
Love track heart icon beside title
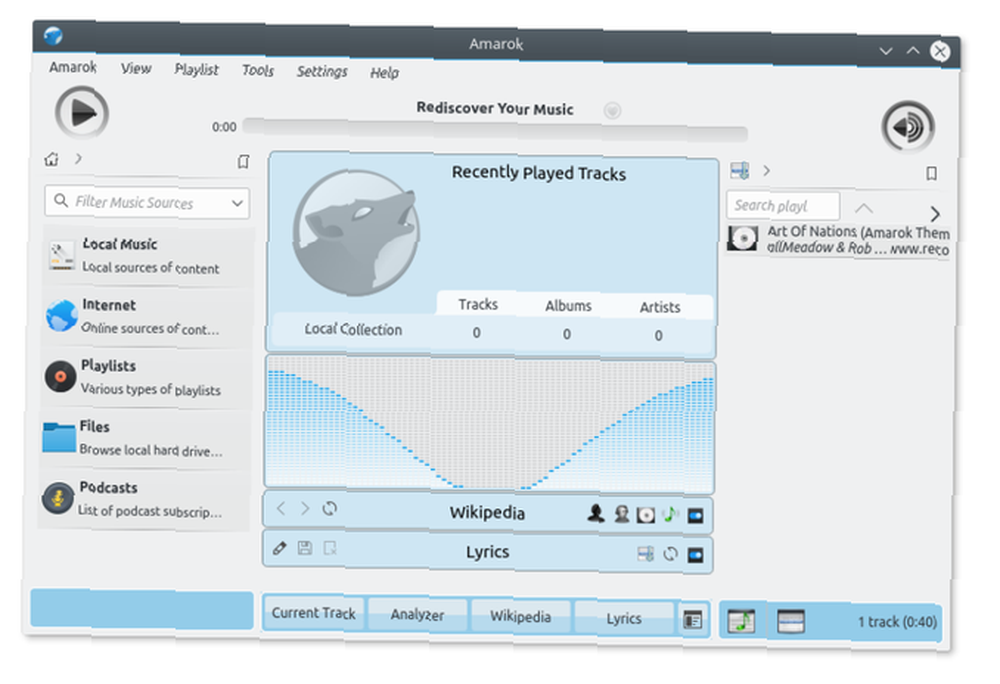[612, 111]
